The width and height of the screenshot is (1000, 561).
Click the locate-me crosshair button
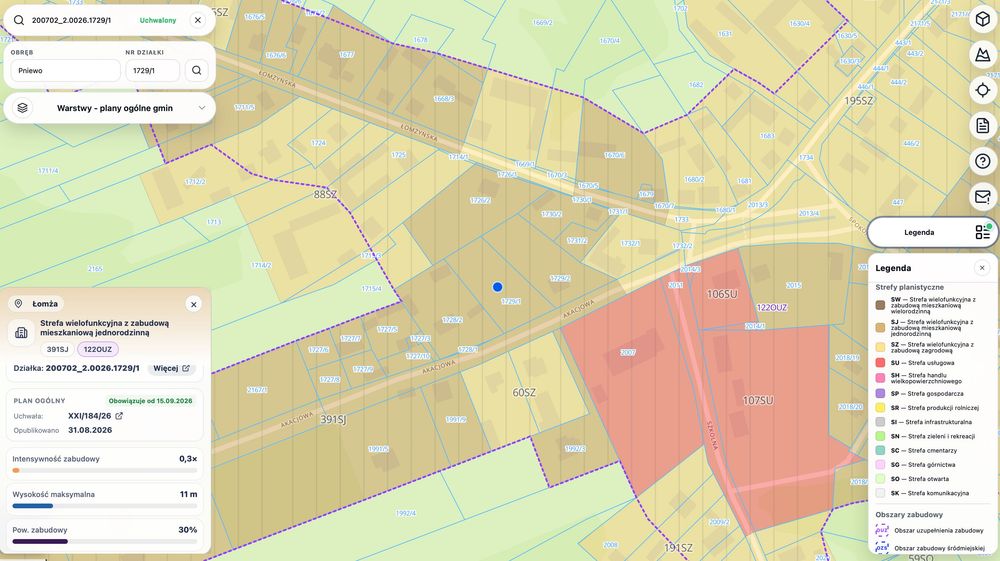[x=983, y=91]
